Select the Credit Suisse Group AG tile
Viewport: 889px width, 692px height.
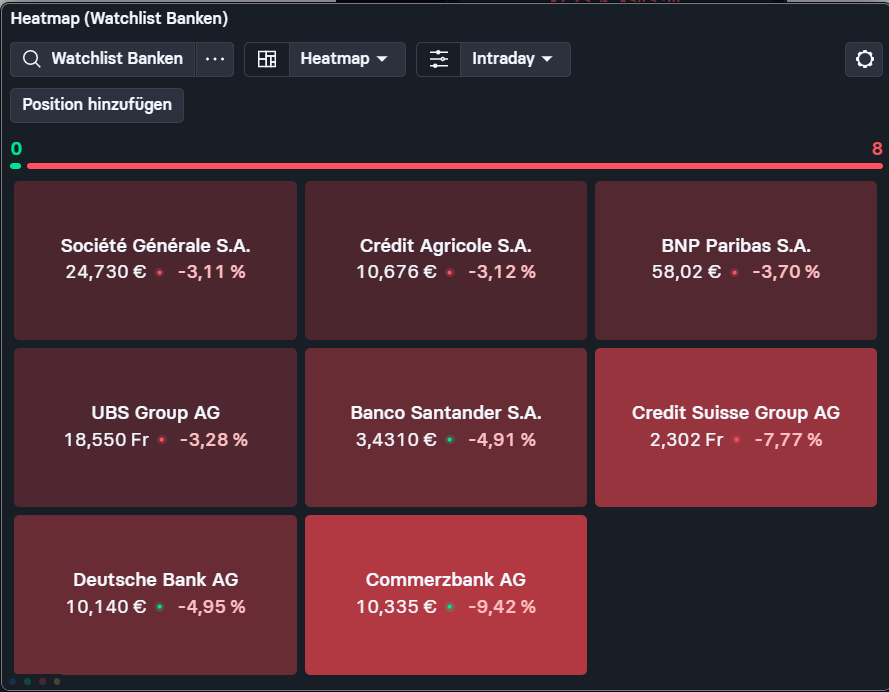point(736,427)
